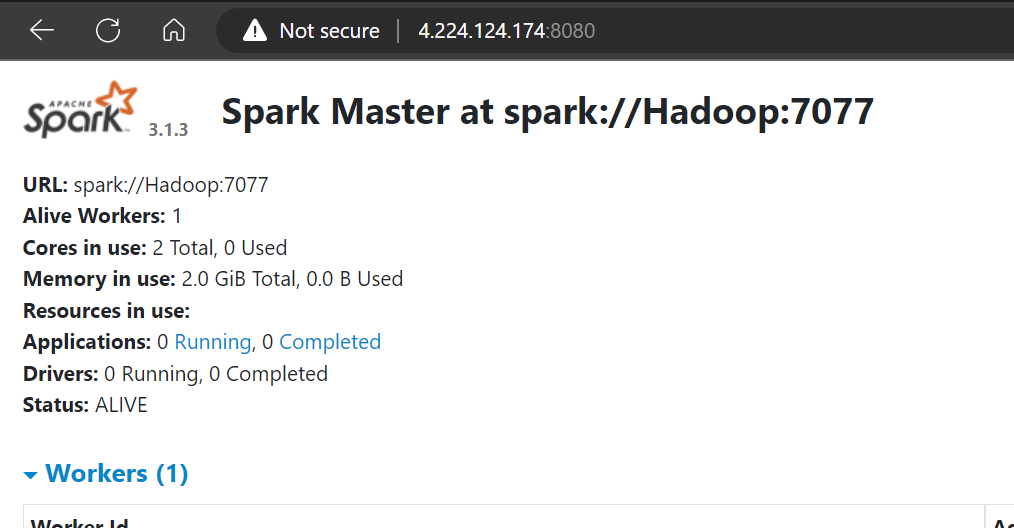Collapse Workers section using the triangle arrow
The height and width of the screenshot is (528, 1014).
pos(30,476)
